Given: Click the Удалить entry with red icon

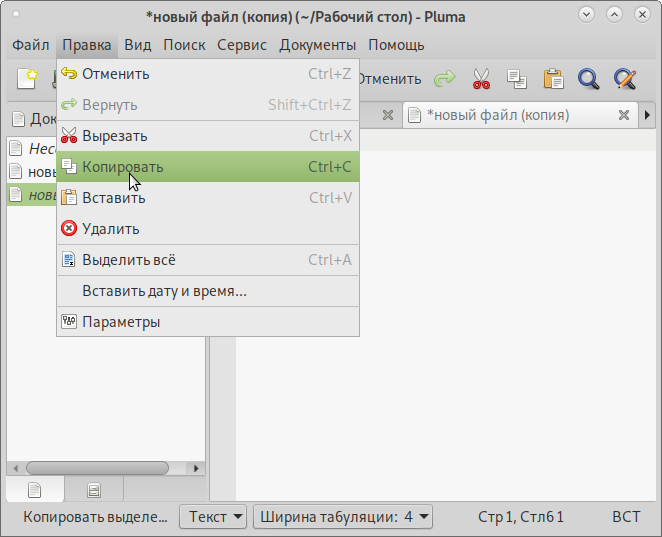Looking at the screenshot, I should pyautogui.click(x=110, y=229).
